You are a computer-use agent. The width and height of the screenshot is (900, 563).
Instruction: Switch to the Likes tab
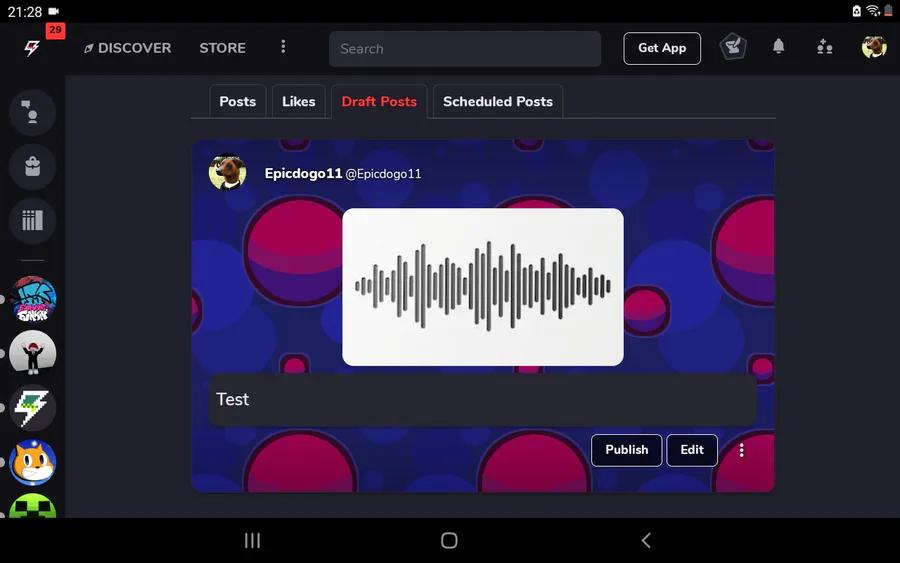click(298, 102)
